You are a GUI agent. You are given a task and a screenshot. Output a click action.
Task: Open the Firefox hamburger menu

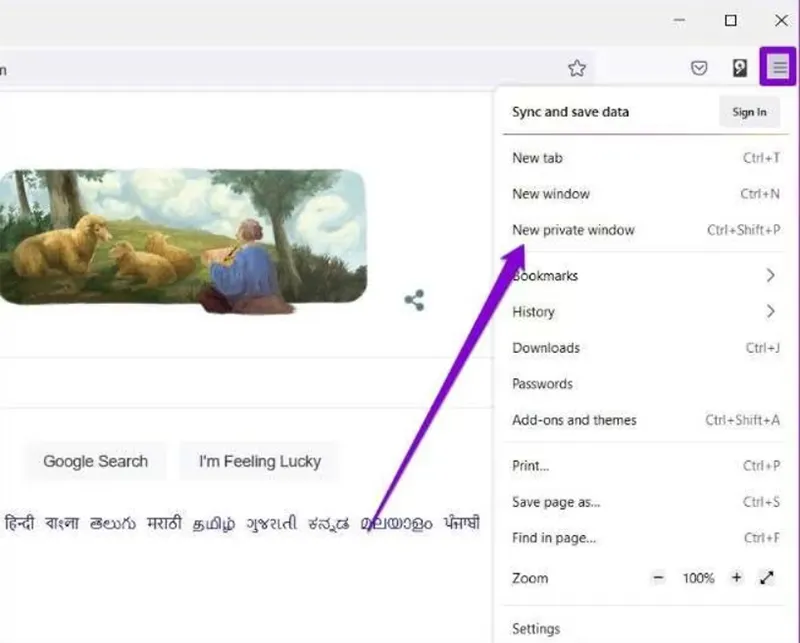[780, 67]
